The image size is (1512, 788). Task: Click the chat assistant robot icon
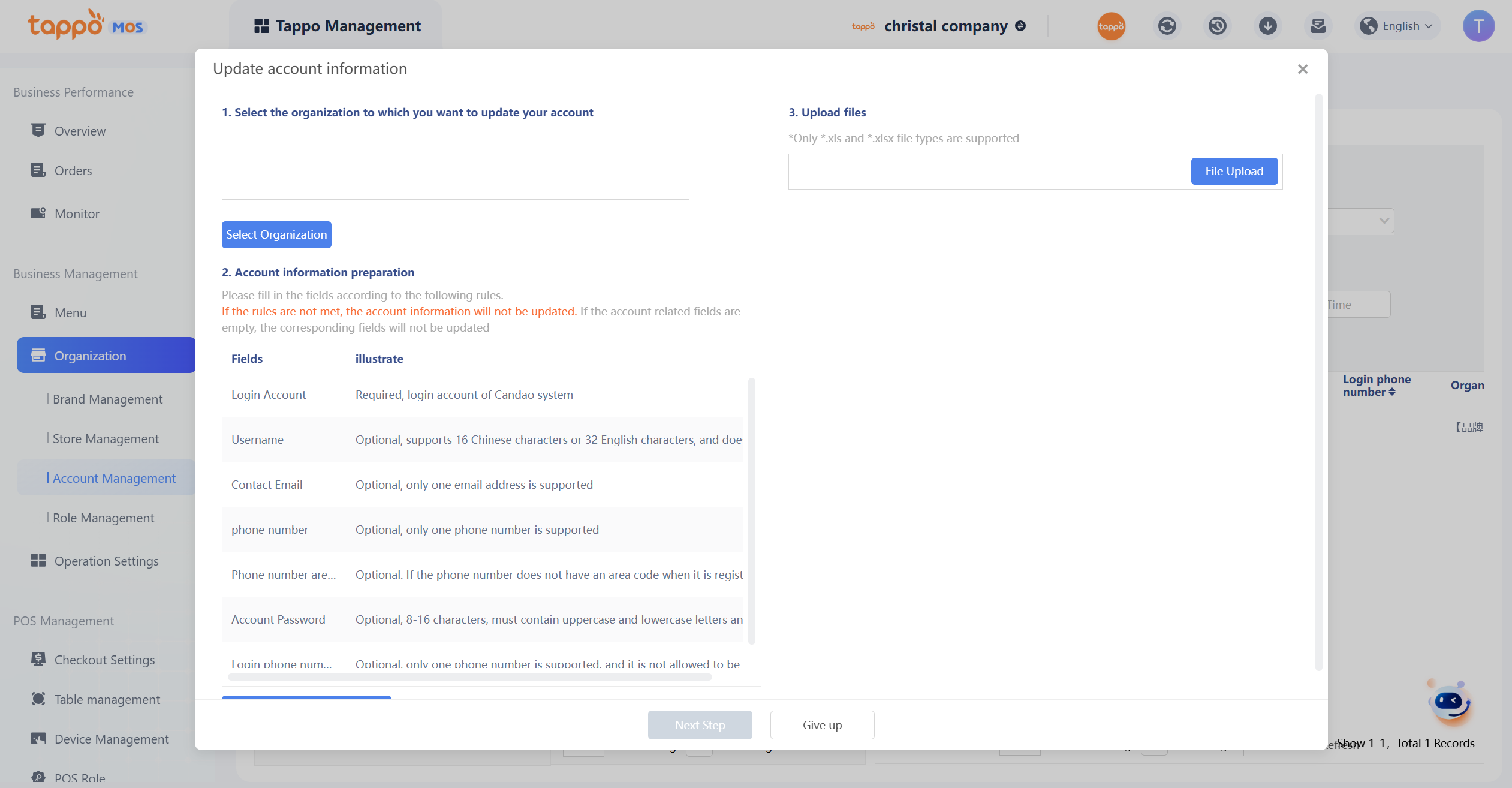point(1450,702)
